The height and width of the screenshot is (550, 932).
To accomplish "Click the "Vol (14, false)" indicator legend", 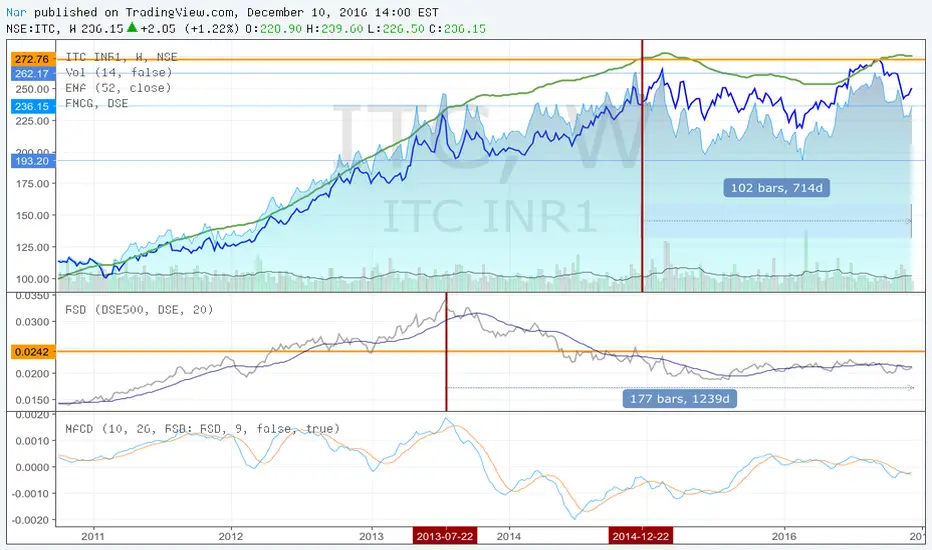I will 118,72.
